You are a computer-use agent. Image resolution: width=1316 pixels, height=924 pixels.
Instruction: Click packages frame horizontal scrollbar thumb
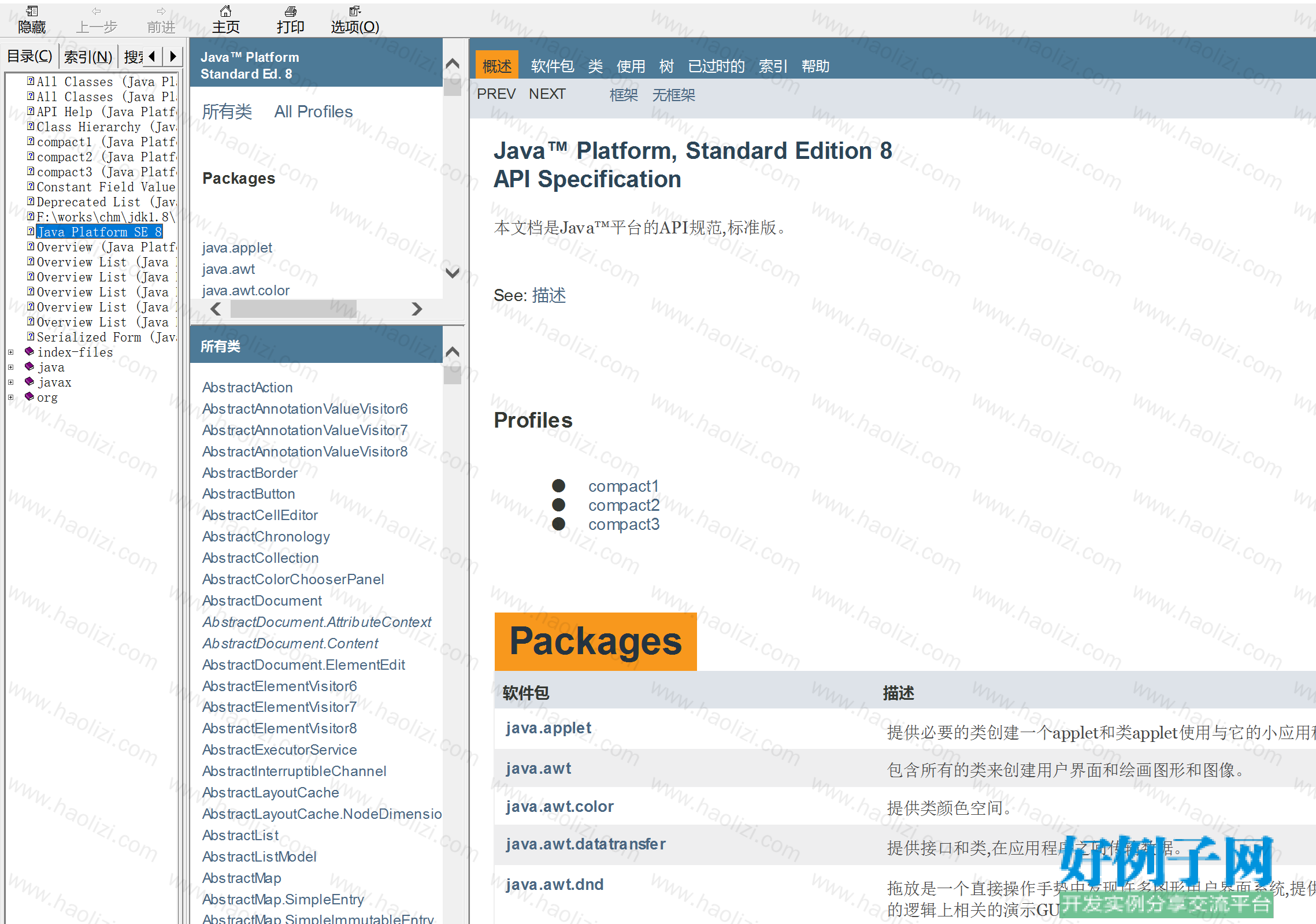(x=294, y=309)
